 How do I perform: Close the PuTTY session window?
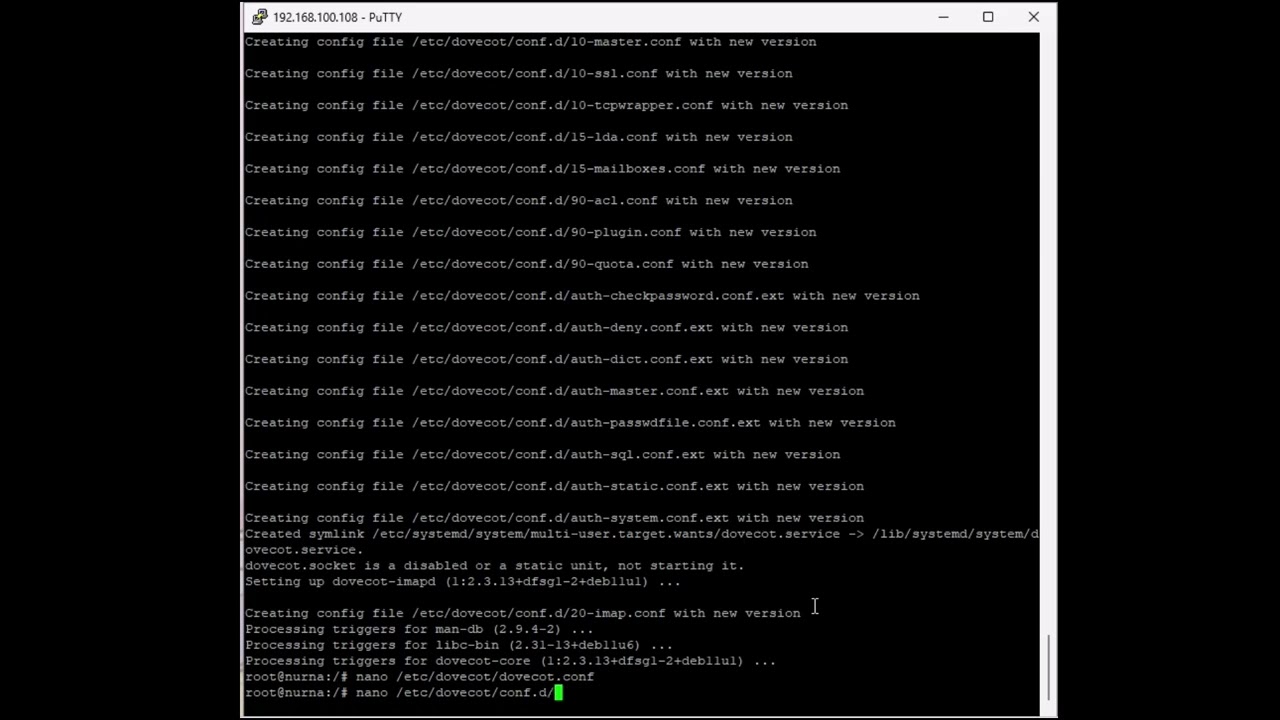tap(1034, 17)
